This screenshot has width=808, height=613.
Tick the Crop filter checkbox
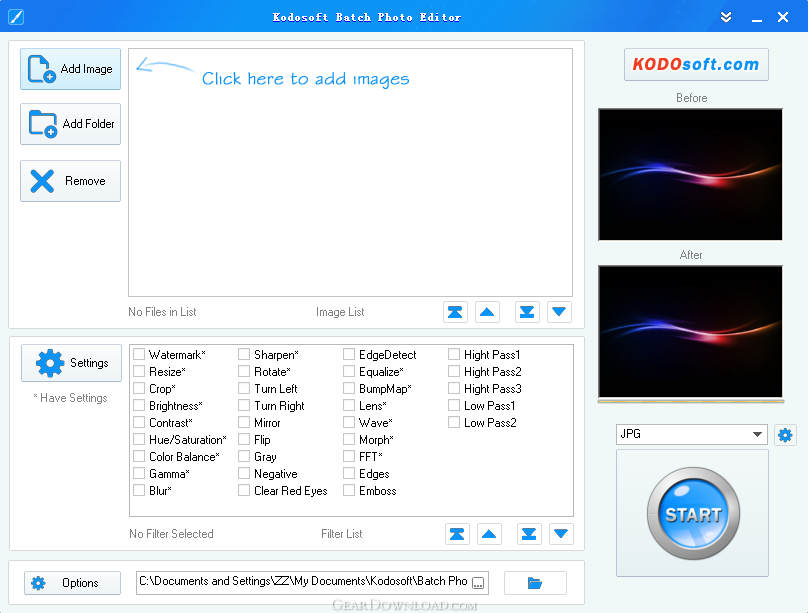tap(139, 388)
